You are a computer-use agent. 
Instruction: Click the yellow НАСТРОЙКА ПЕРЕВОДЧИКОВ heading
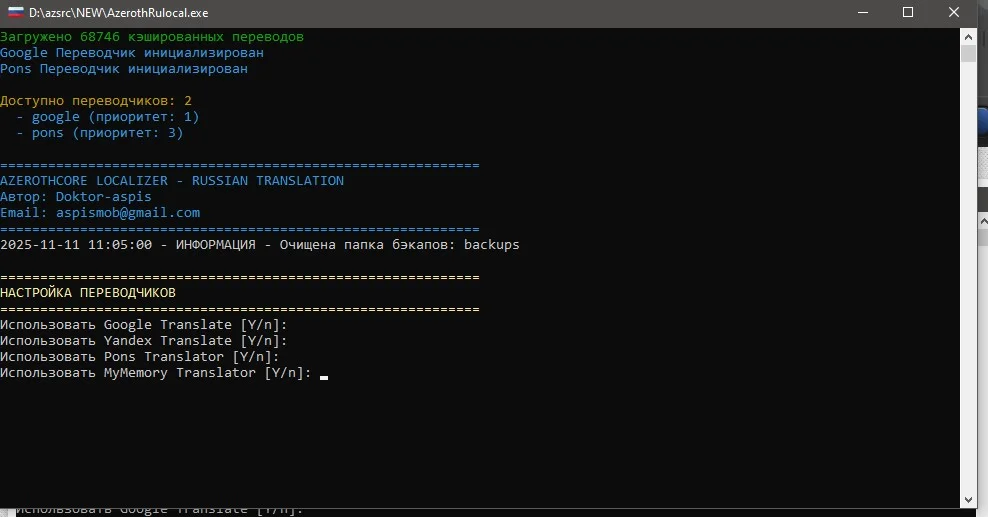click(88, 293)
